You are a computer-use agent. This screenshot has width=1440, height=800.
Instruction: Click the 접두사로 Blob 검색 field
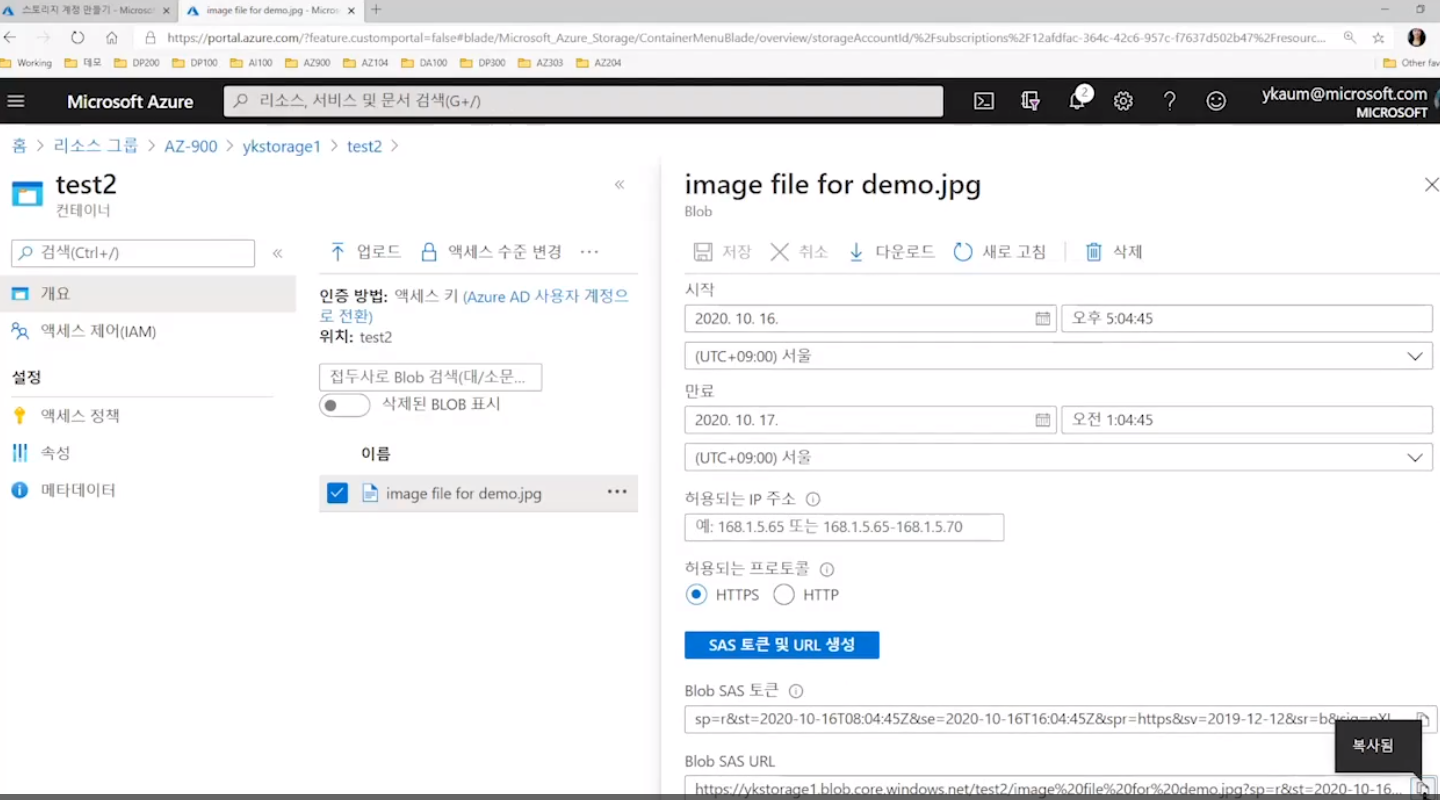(x=430, y=377)
